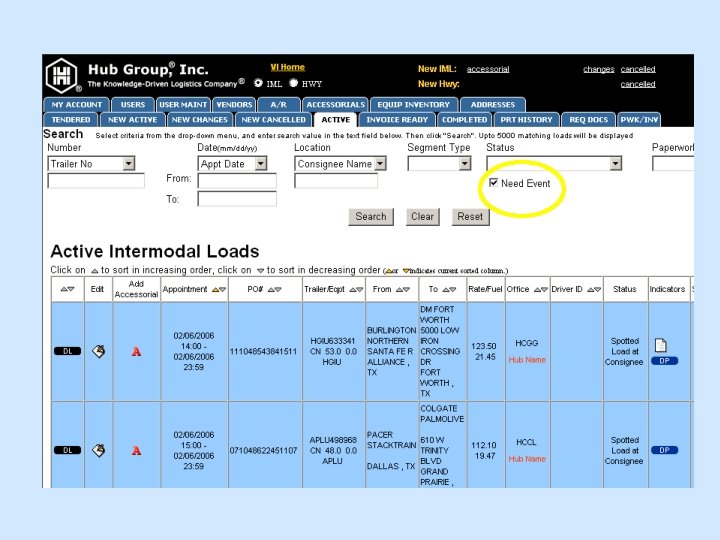Select the IML radio button

[x=259, y=83]
